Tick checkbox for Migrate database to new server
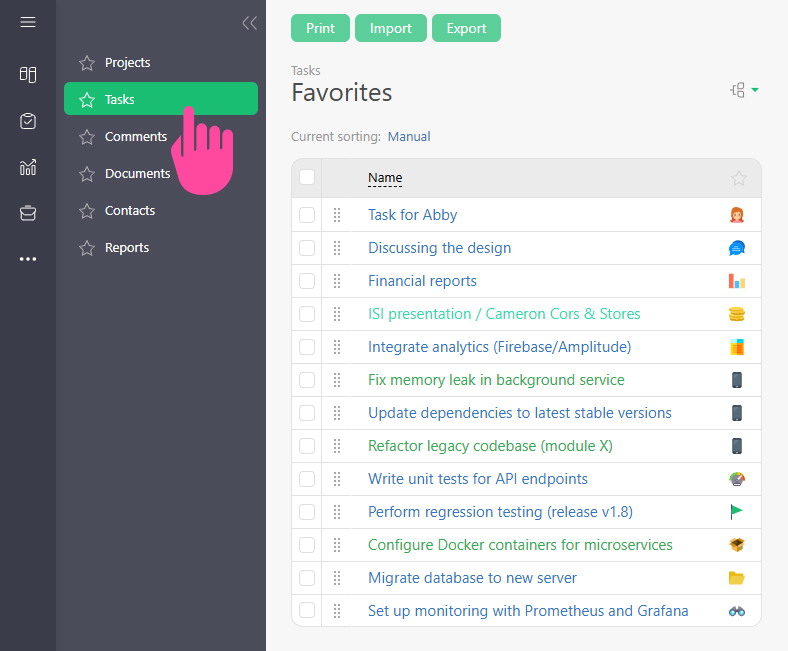The image size is (788, 651). tap(307, 578)
